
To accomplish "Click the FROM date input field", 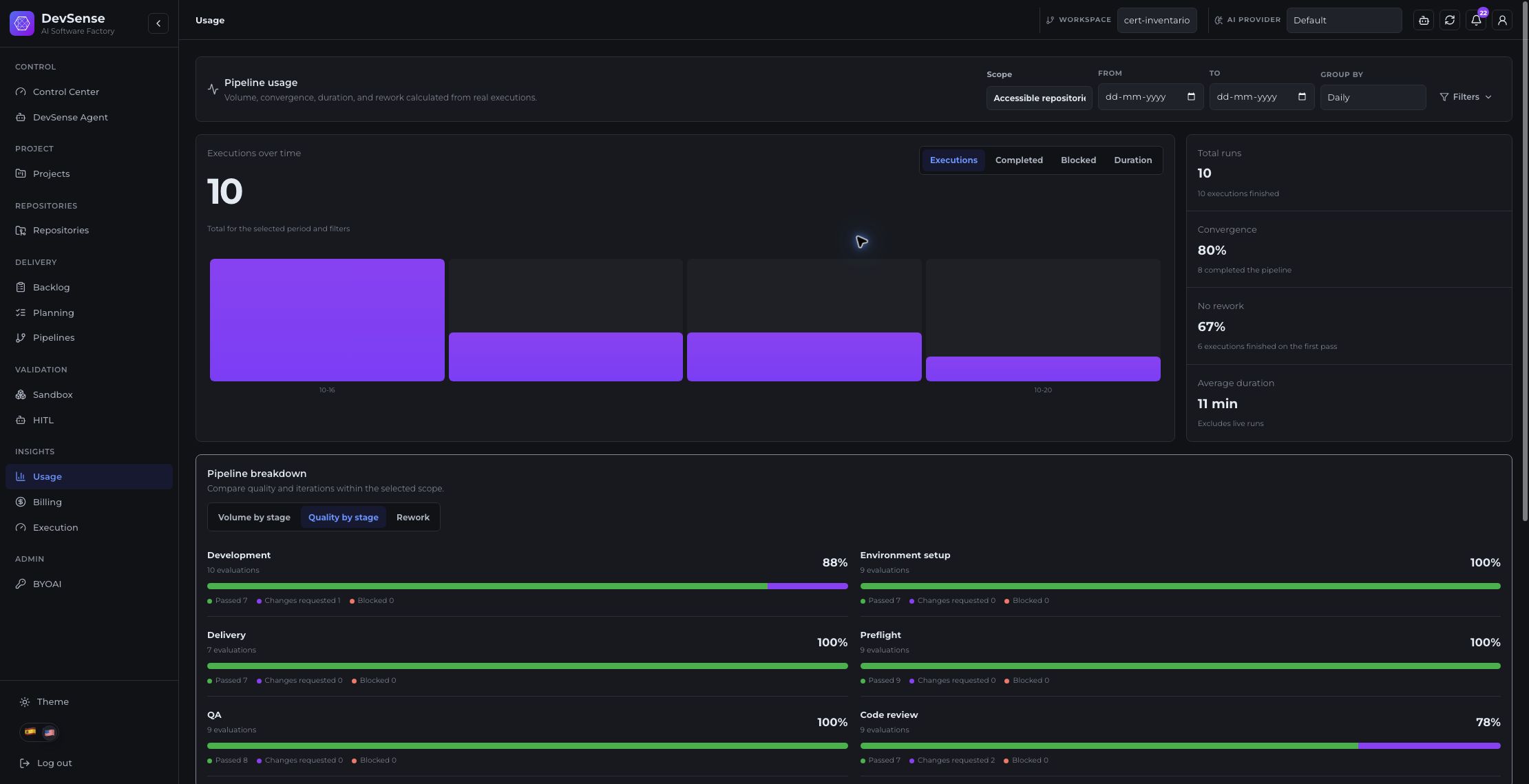I will [1150, 96].
